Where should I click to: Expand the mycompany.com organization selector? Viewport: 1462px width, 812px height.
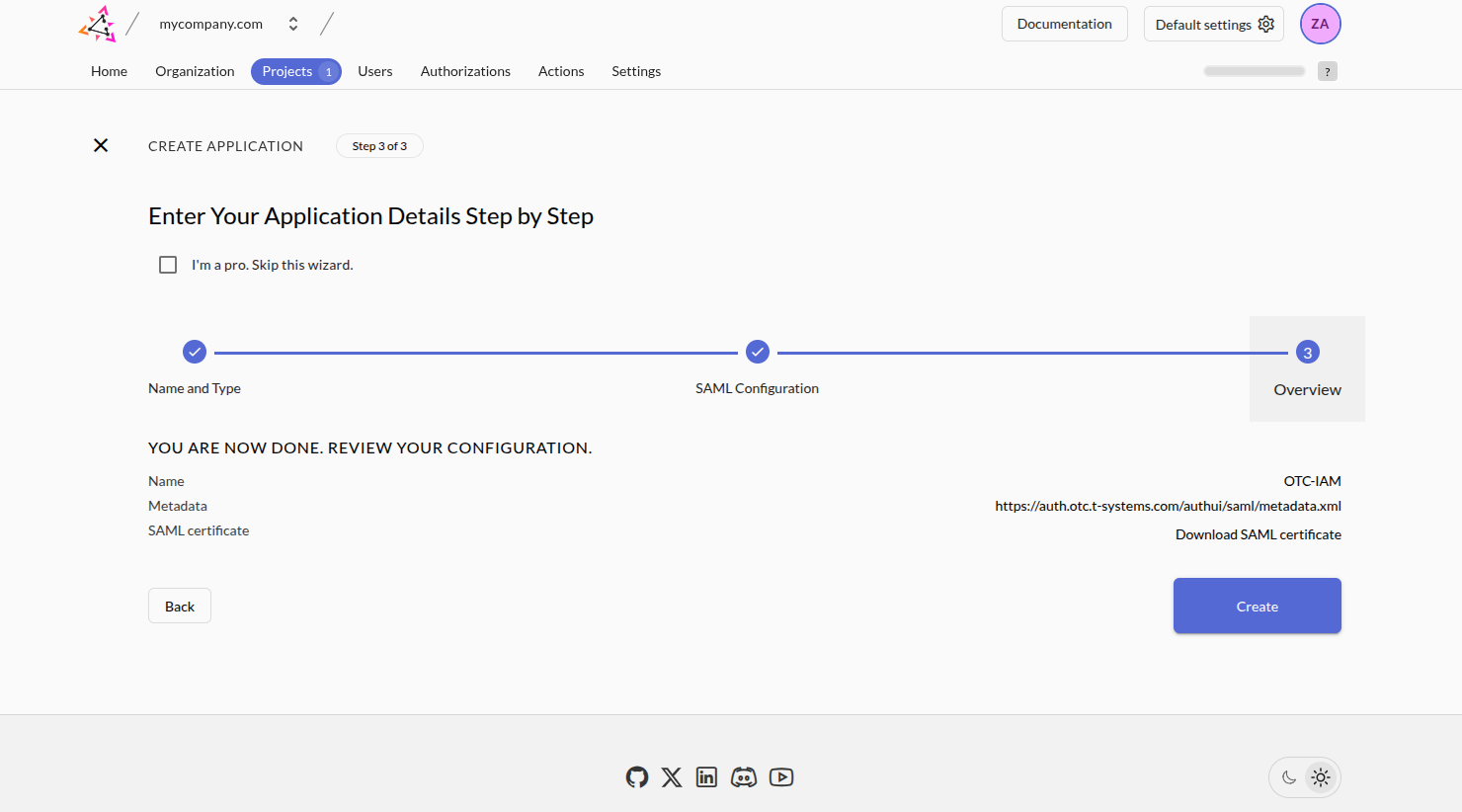(x=293, y=24)
